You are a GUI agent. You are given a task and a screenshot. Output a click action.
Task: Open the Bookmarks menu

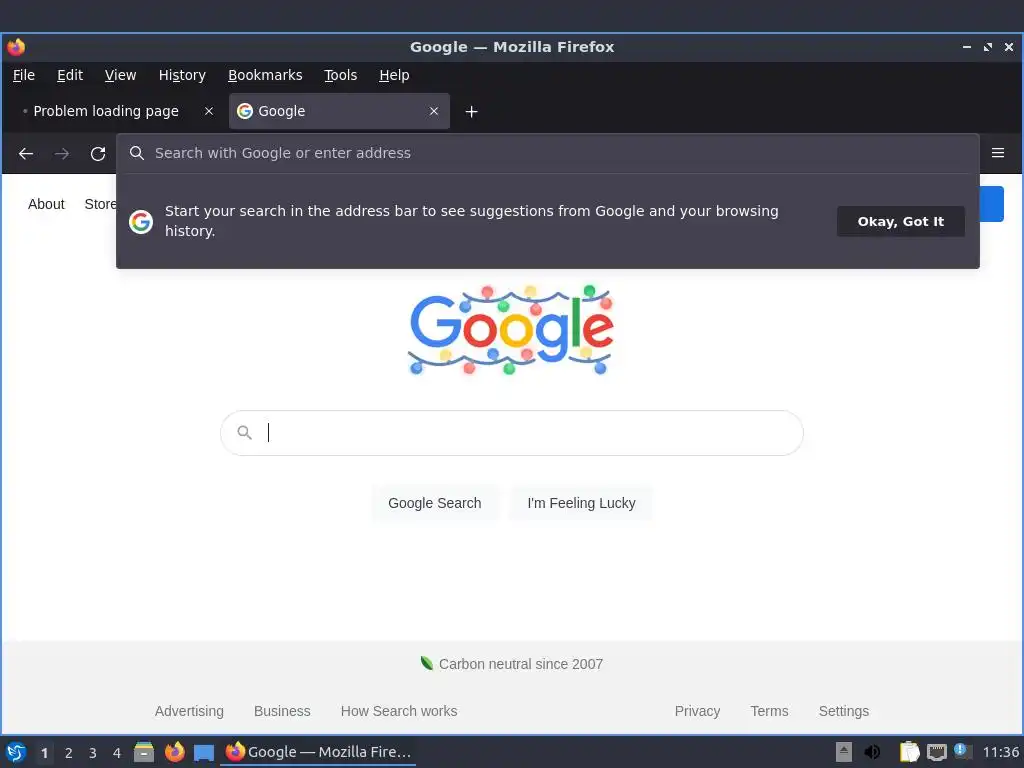[265, 75]
